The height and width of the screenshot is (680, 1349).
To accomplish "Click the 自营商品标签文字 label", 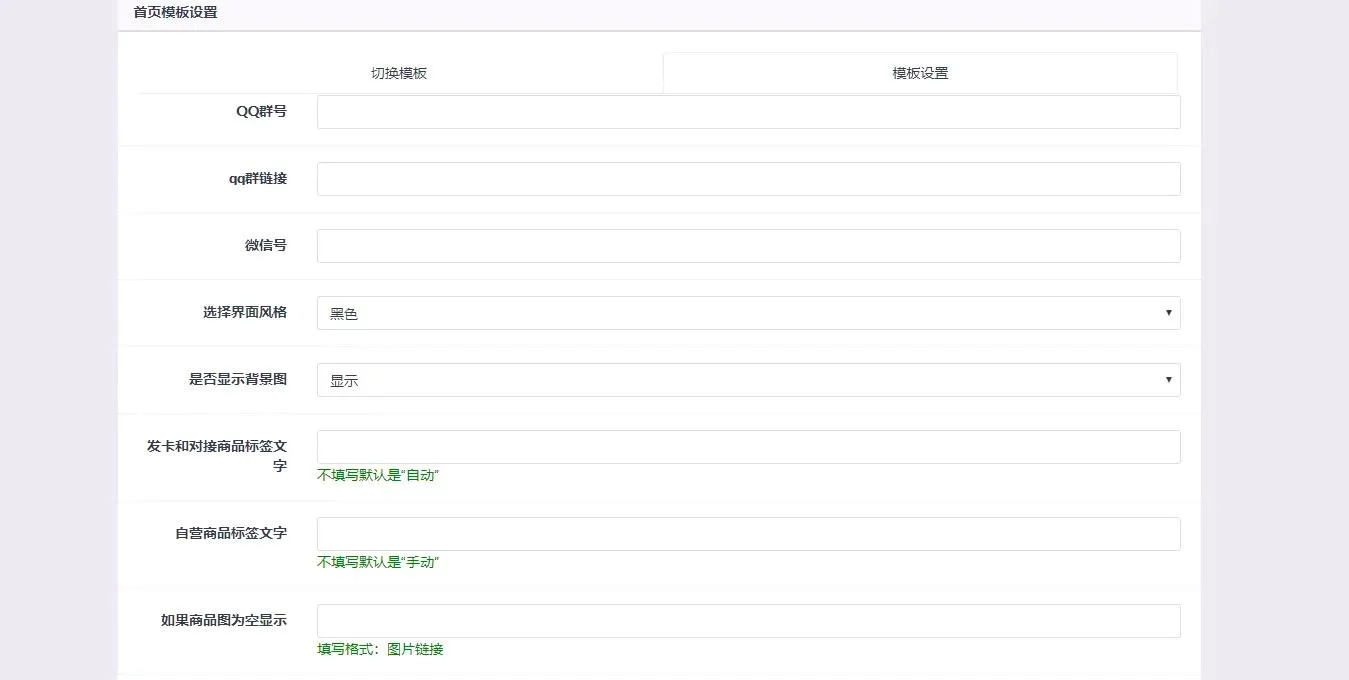I will click(x=231, y=533).
